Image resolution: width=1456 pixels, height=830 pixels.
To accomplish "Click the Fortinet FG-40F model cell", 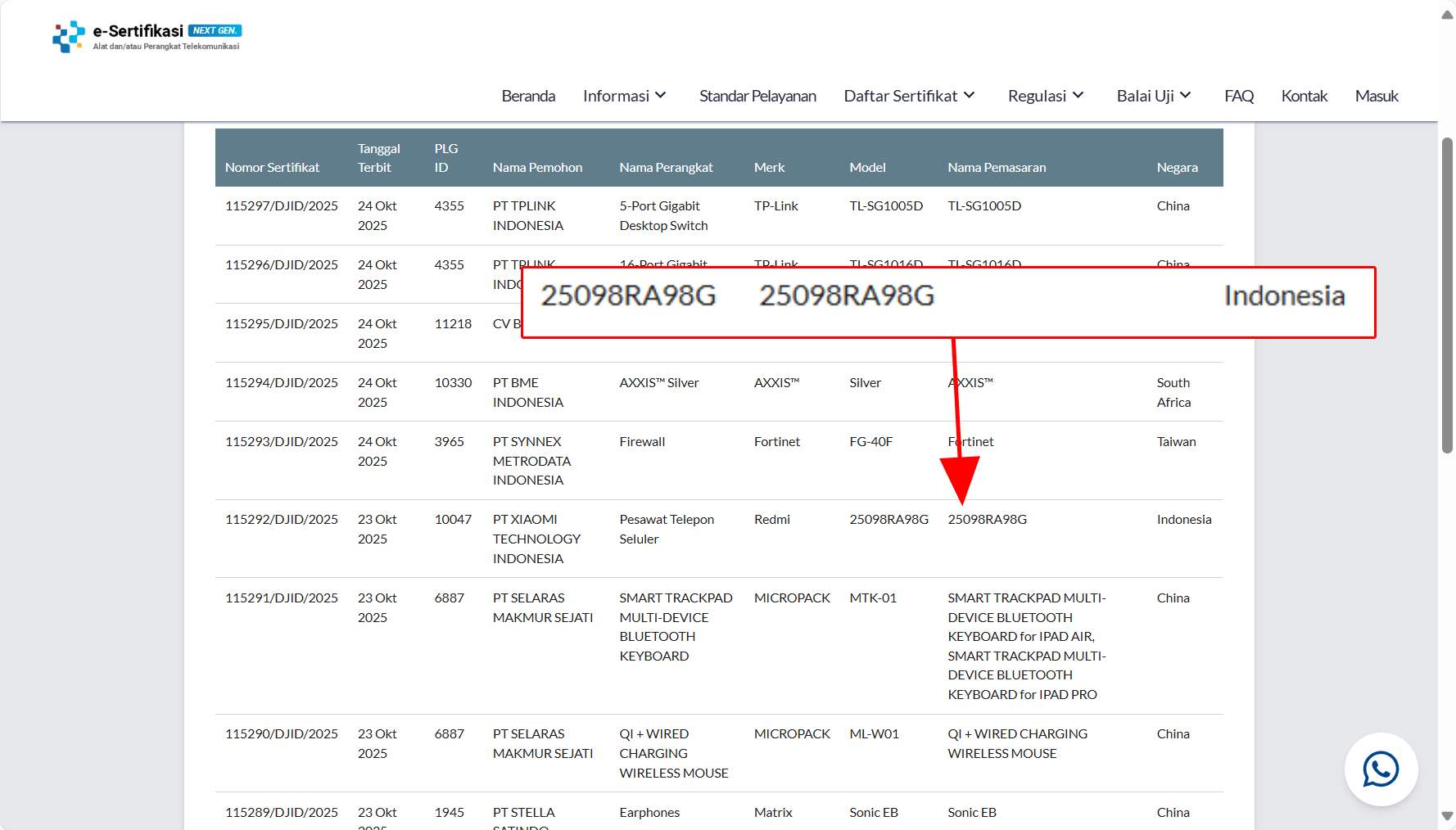I will click(x=870, y=442).
